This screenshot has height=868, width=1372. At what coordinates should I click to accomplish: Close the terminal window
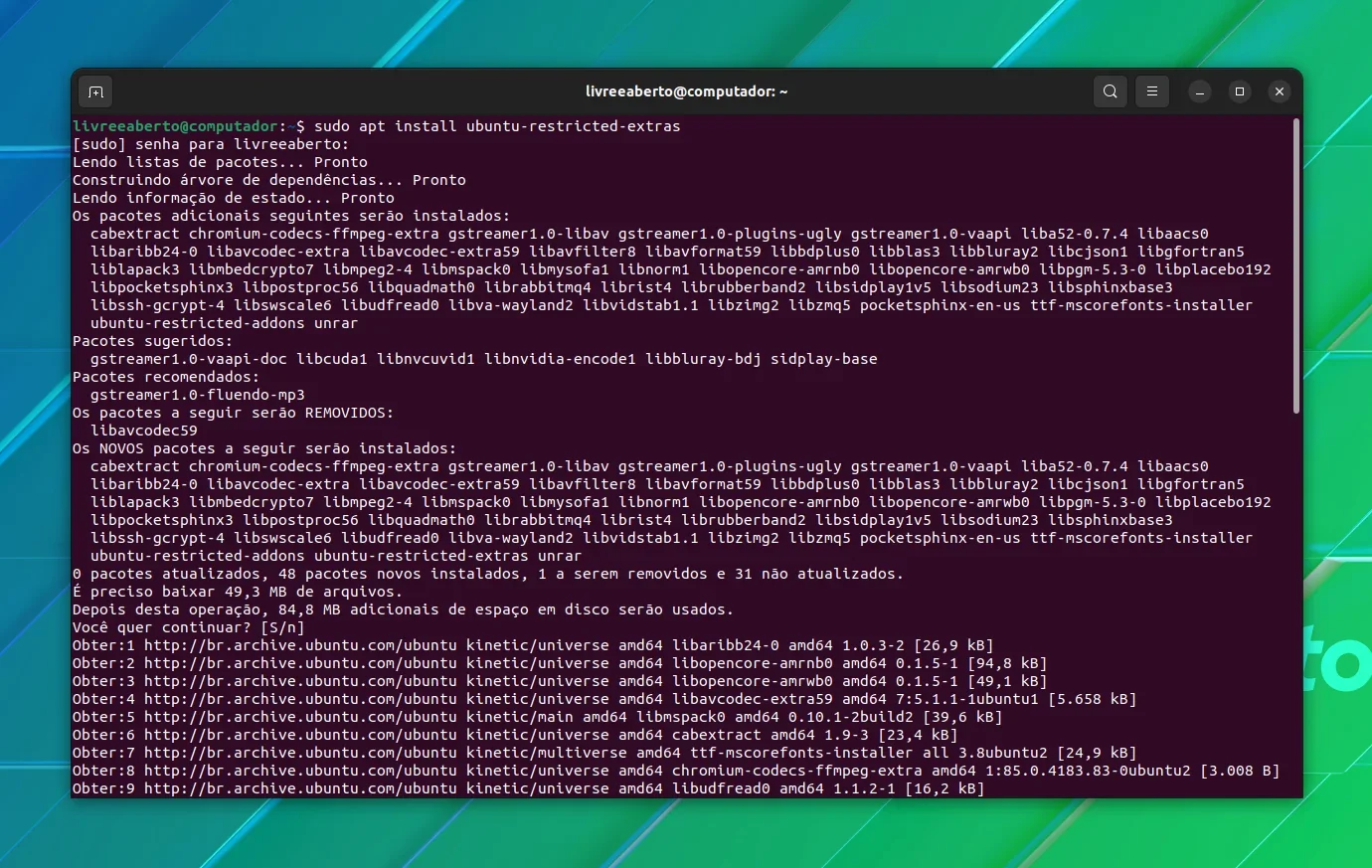tap(1280, 91)
